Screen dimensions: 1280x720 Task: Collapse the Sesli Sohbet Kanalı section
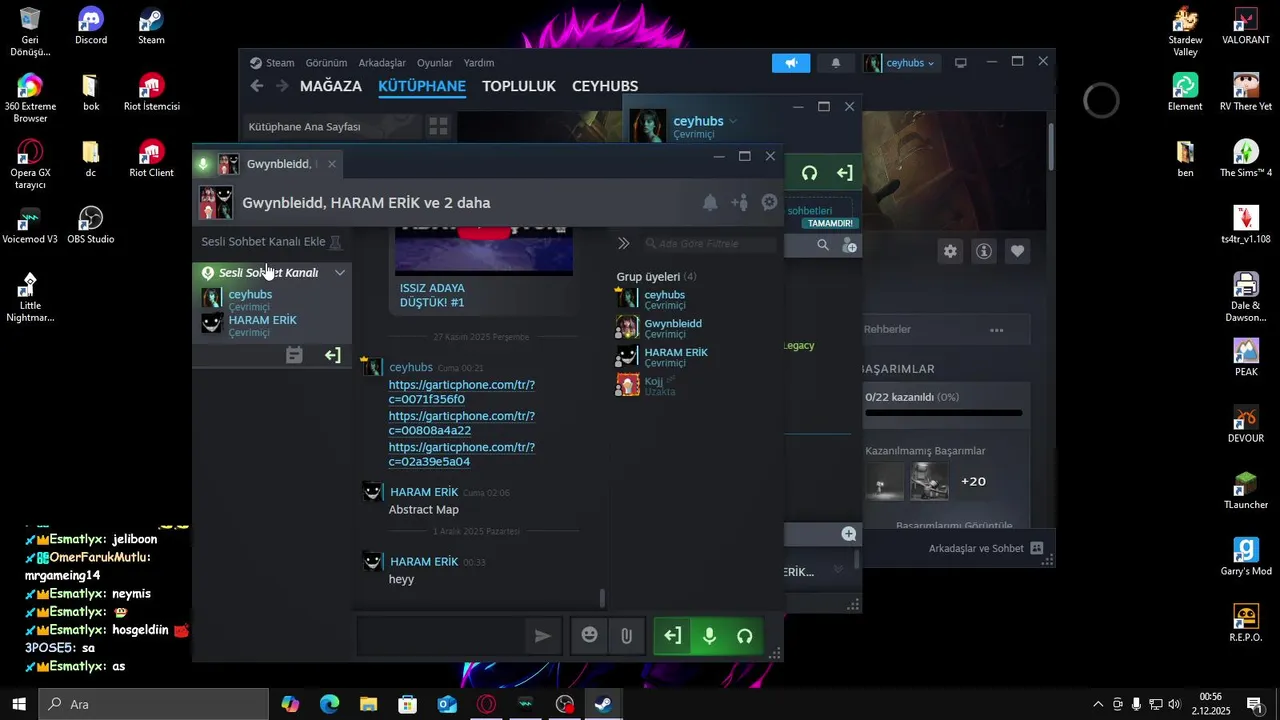tap(340, 272)
